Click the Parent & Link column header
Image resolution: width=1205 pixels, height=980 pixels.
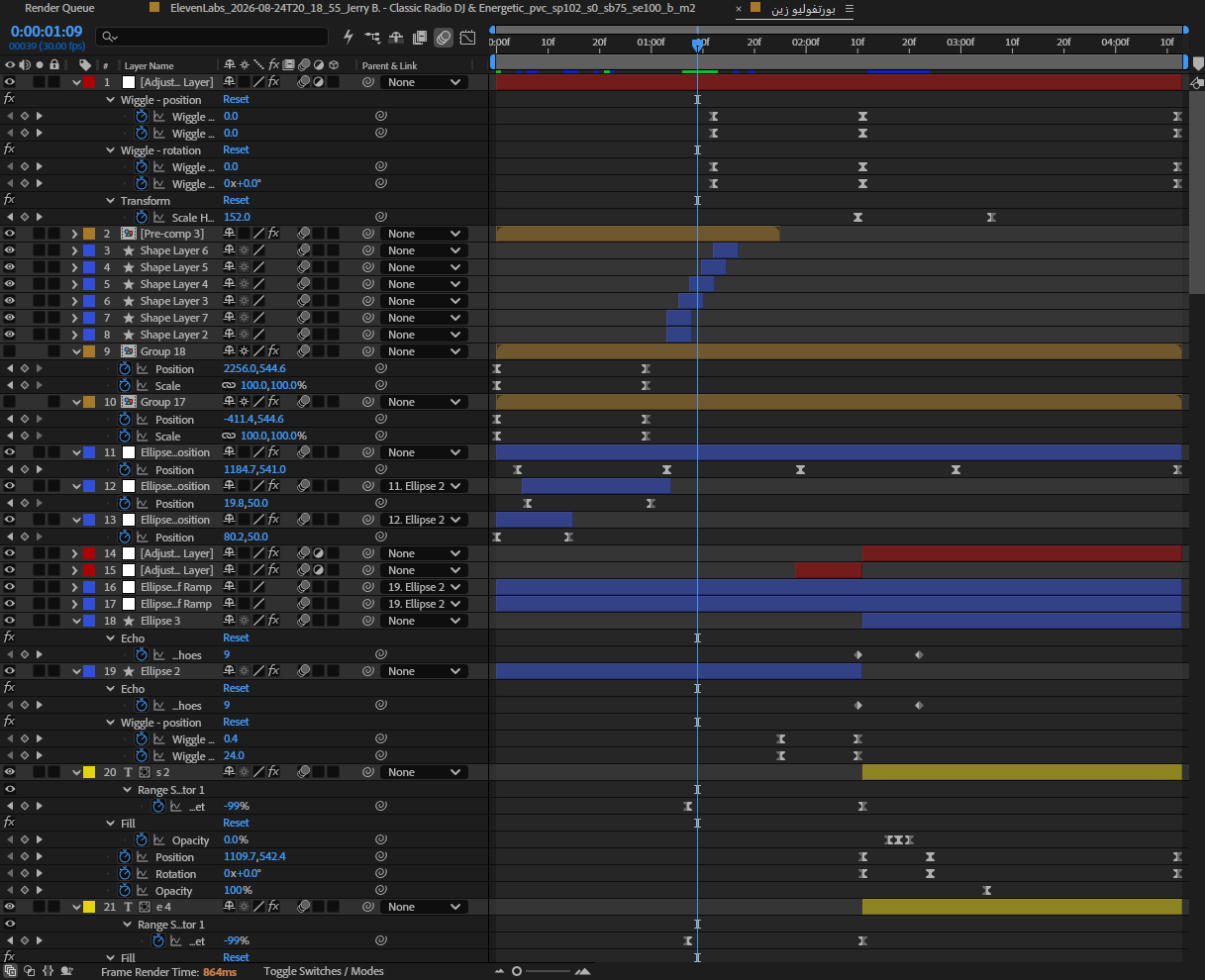point(389,65)
